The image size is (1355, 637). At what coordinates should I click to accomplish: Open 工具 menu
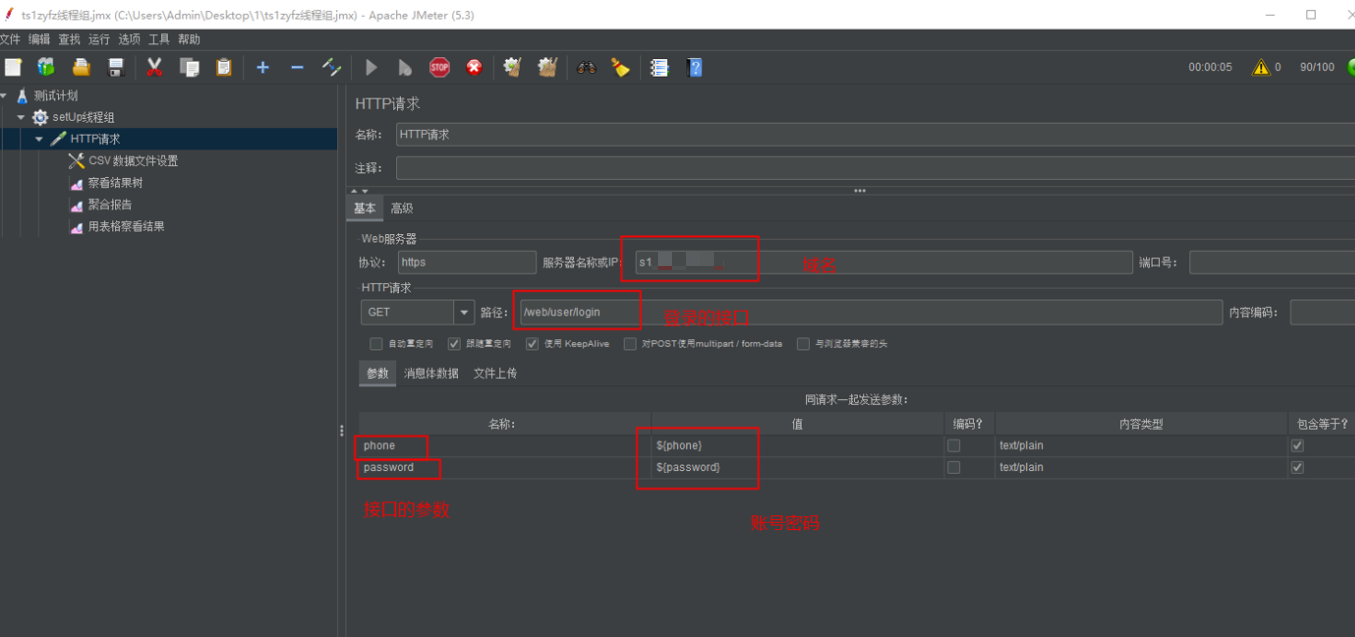(159, 39)
